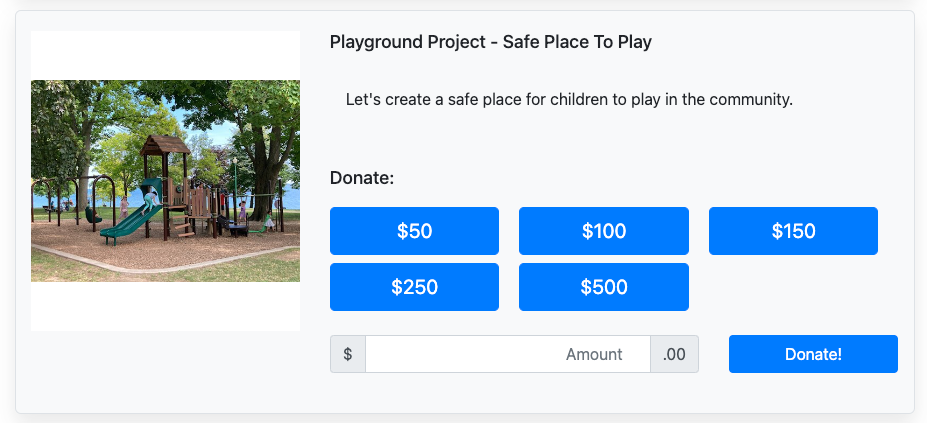Click the $250 preset amount
The height and width of the screenshot is (423, 927).
[x=414, y=287]
